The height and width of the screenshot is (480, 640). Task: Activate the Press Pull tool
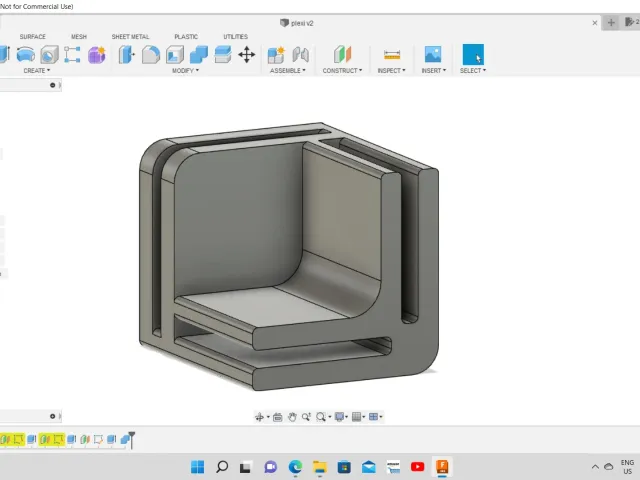click(x=126, y=54)
